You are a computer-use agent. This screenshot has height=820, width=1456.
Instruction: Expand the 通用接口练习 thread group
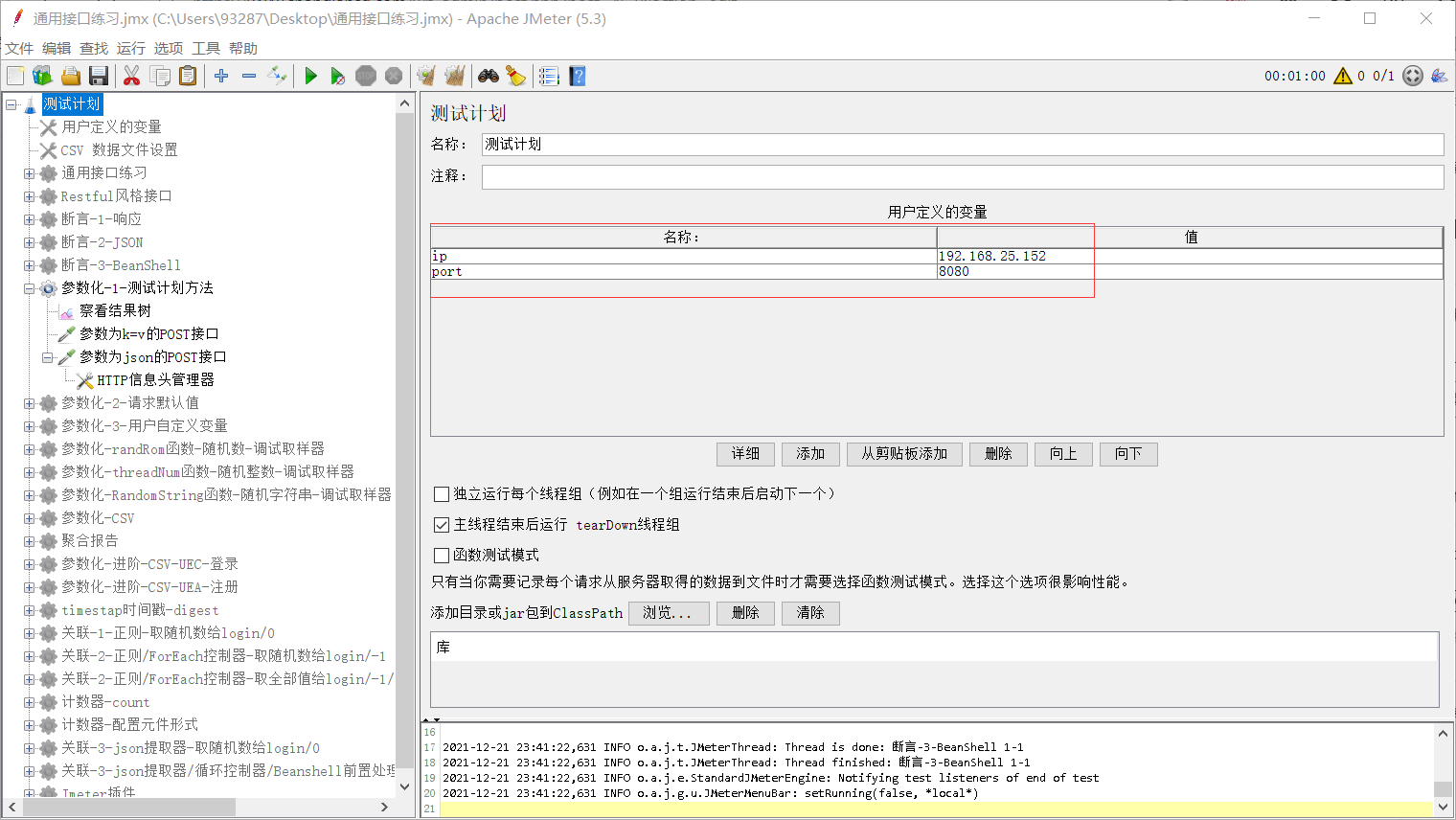(30, 173)
